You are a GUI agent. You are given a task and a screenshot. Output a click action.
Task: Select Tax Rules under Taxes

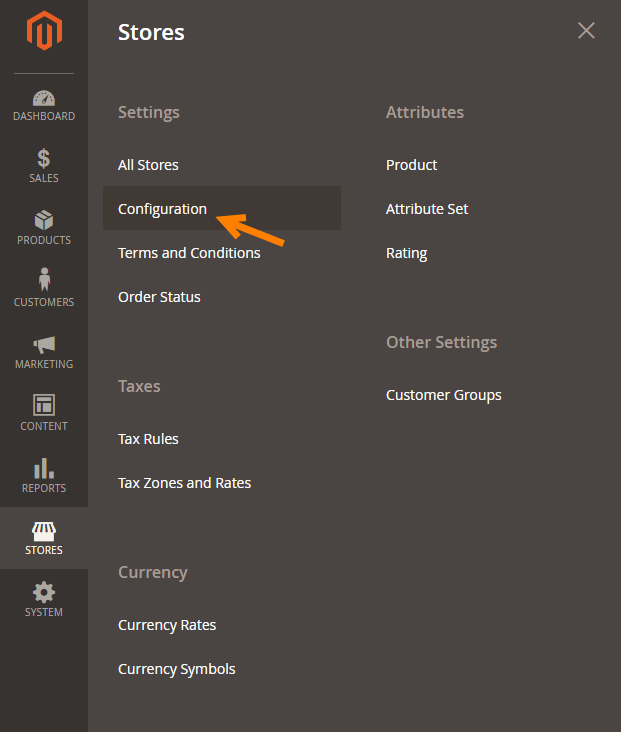point(148,439)
